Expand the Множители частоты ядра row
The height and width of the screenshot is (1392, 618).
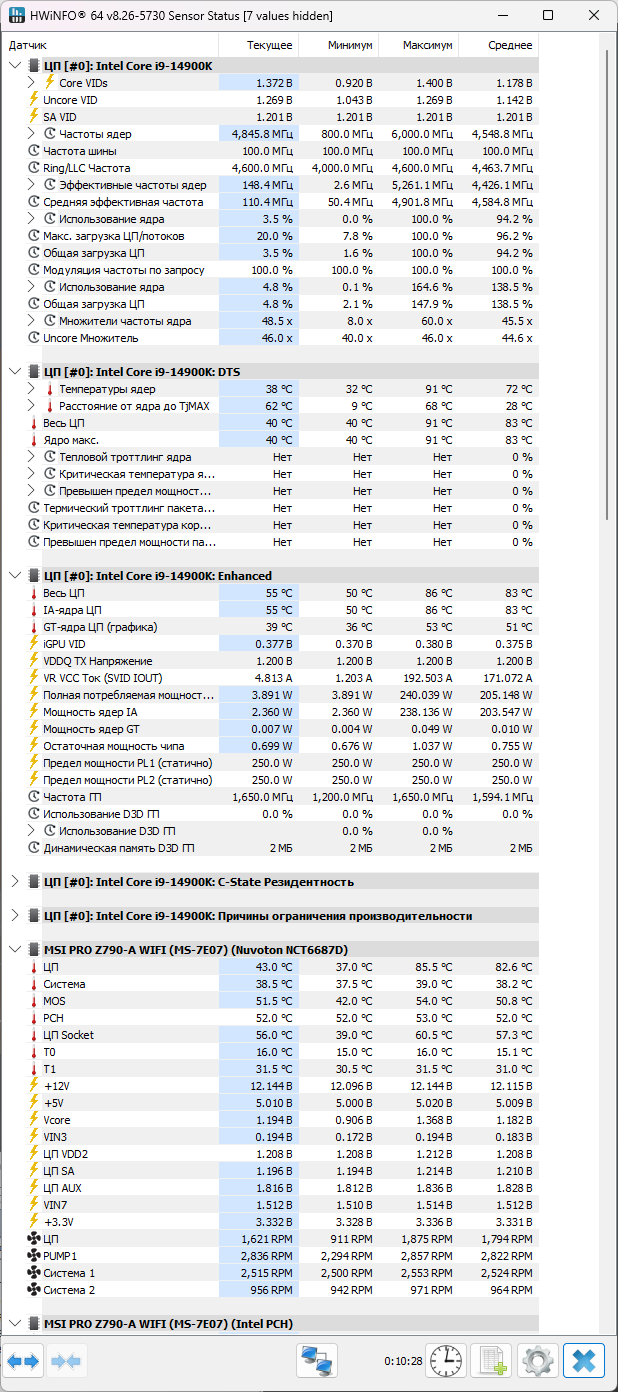pos(32,321)
